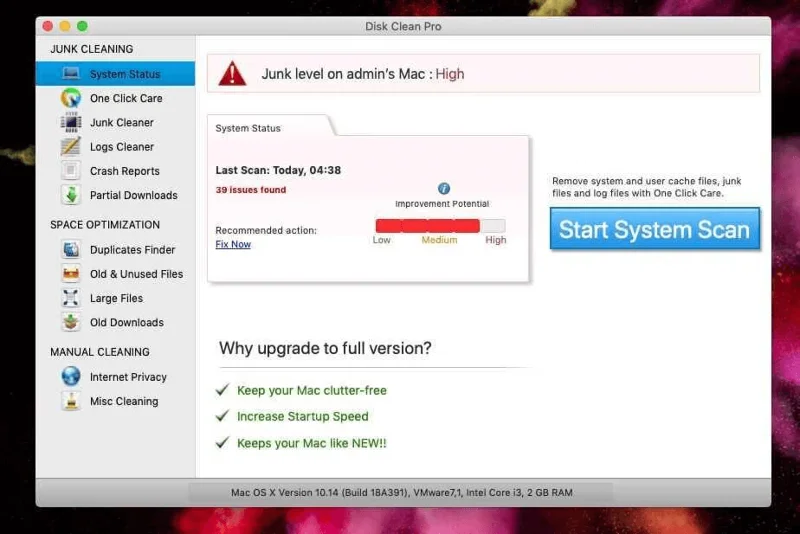
Task: Click the MANUAL CLEANING section header
Action: (100, 352)
